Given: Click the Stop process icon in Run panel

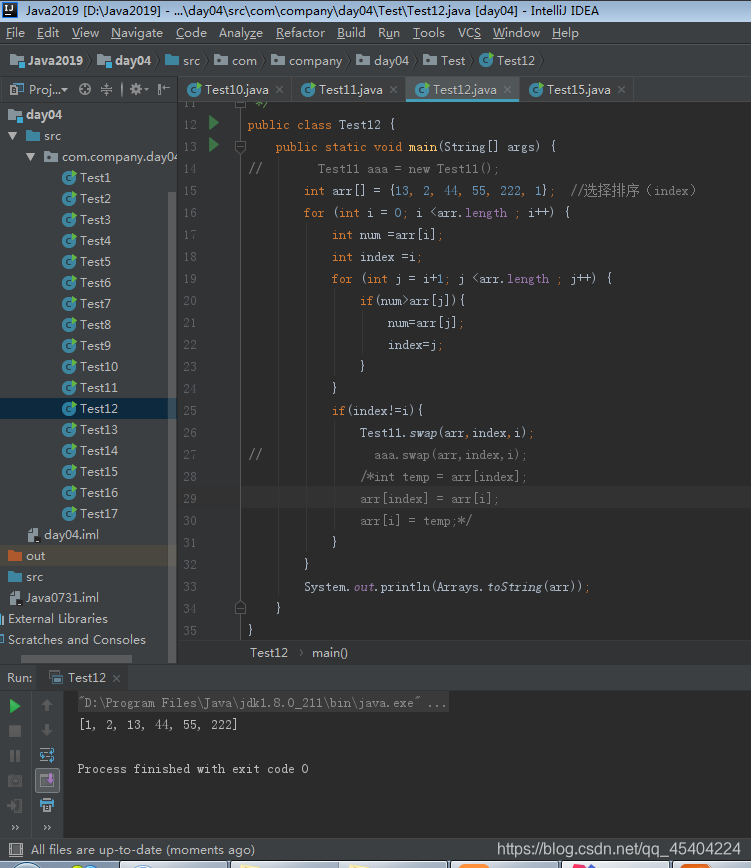Looking at the screenshot, I should coord(15,731).
